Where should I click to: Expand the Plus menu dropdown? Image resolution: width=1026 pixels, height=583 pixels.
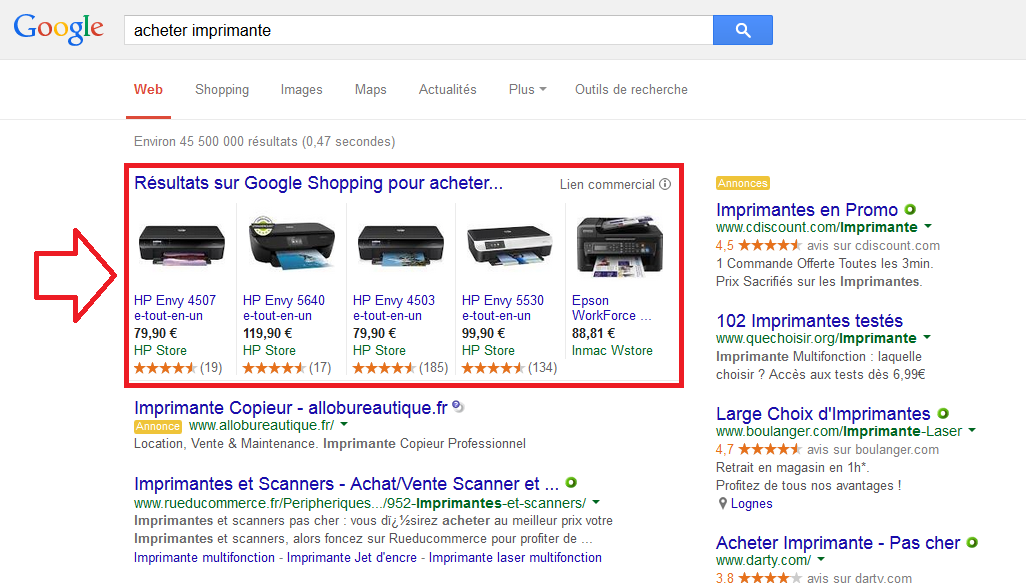point(527,90)
